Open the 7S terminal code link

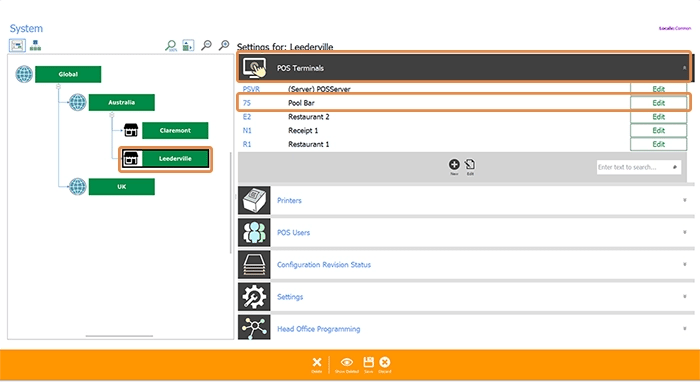pyautogui.click(x=246, y=103)
